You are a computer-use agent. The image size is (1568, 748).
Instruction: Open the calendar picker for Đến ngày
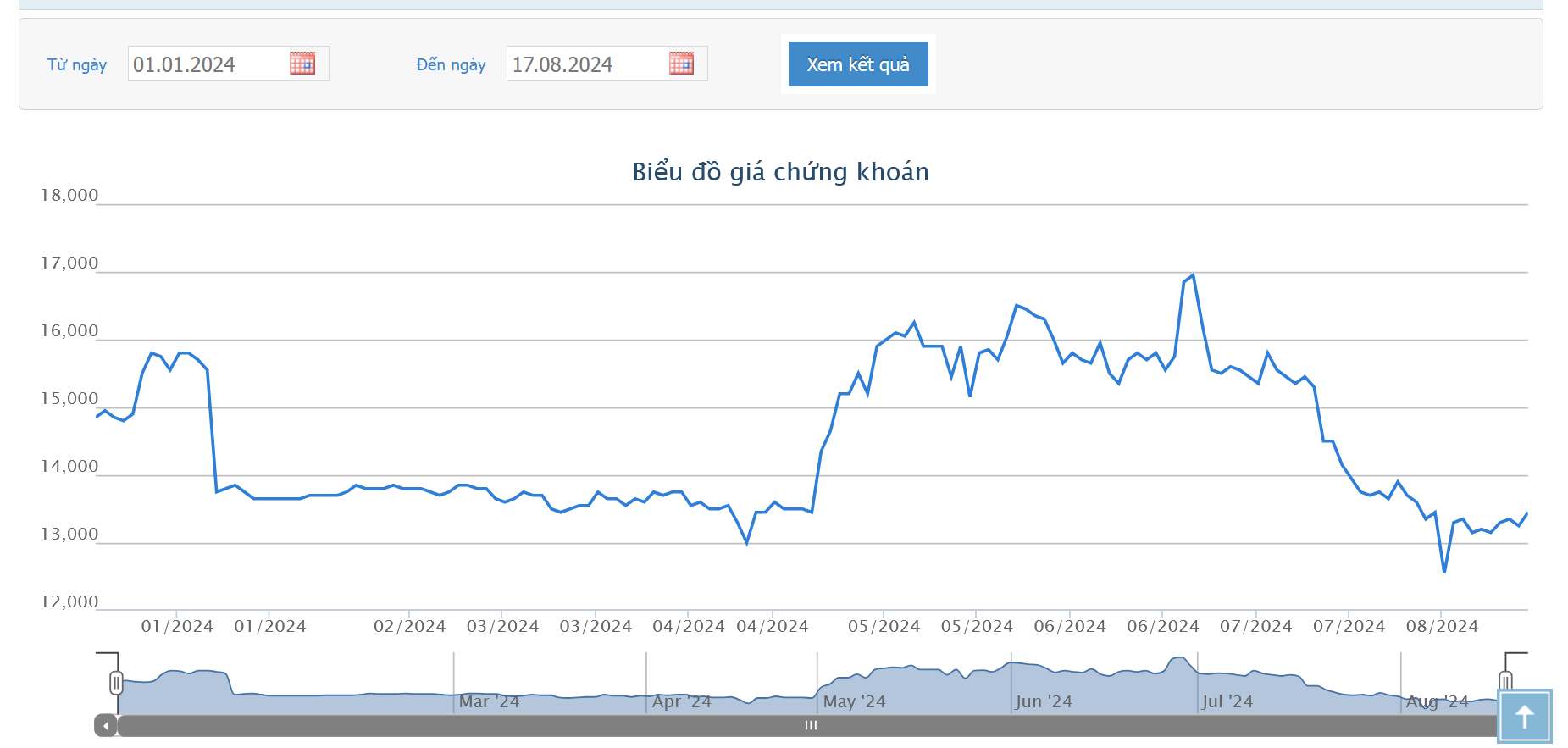681,64
